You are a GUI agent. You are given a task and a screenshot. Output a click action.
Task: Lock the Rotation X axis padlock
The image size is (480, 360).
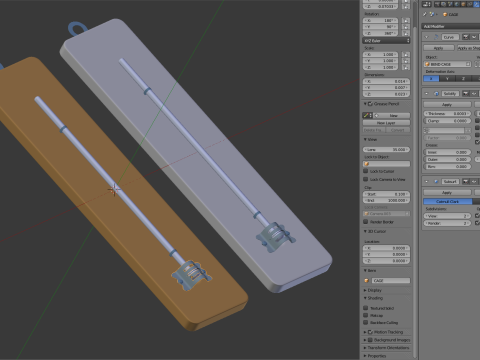click(406, 21)
